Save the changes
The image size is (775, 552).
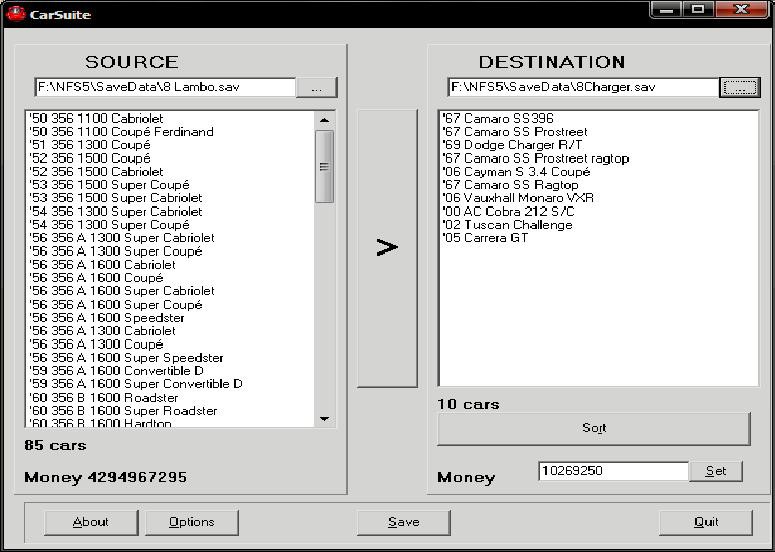tap(403, 522)
